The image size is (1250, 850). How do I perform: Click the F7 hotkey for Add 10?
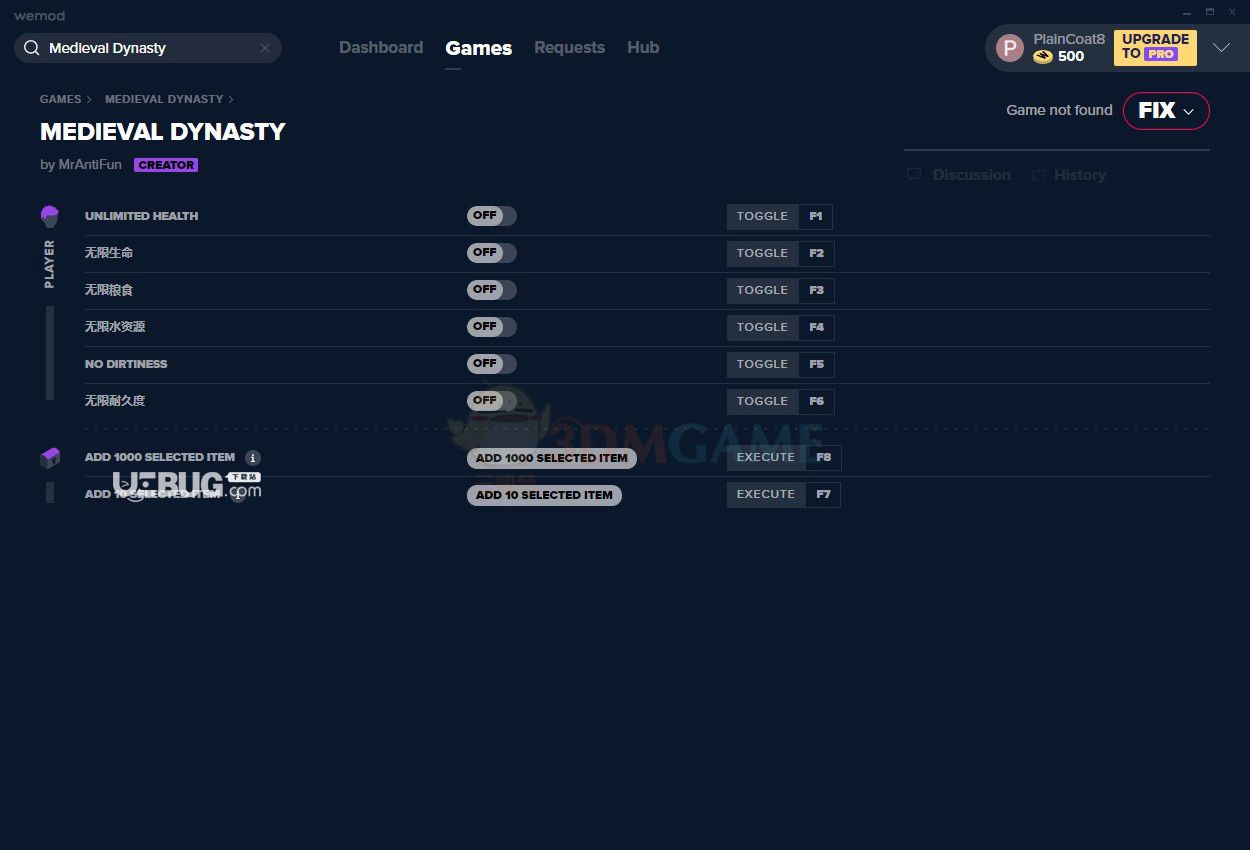point(823,495)
